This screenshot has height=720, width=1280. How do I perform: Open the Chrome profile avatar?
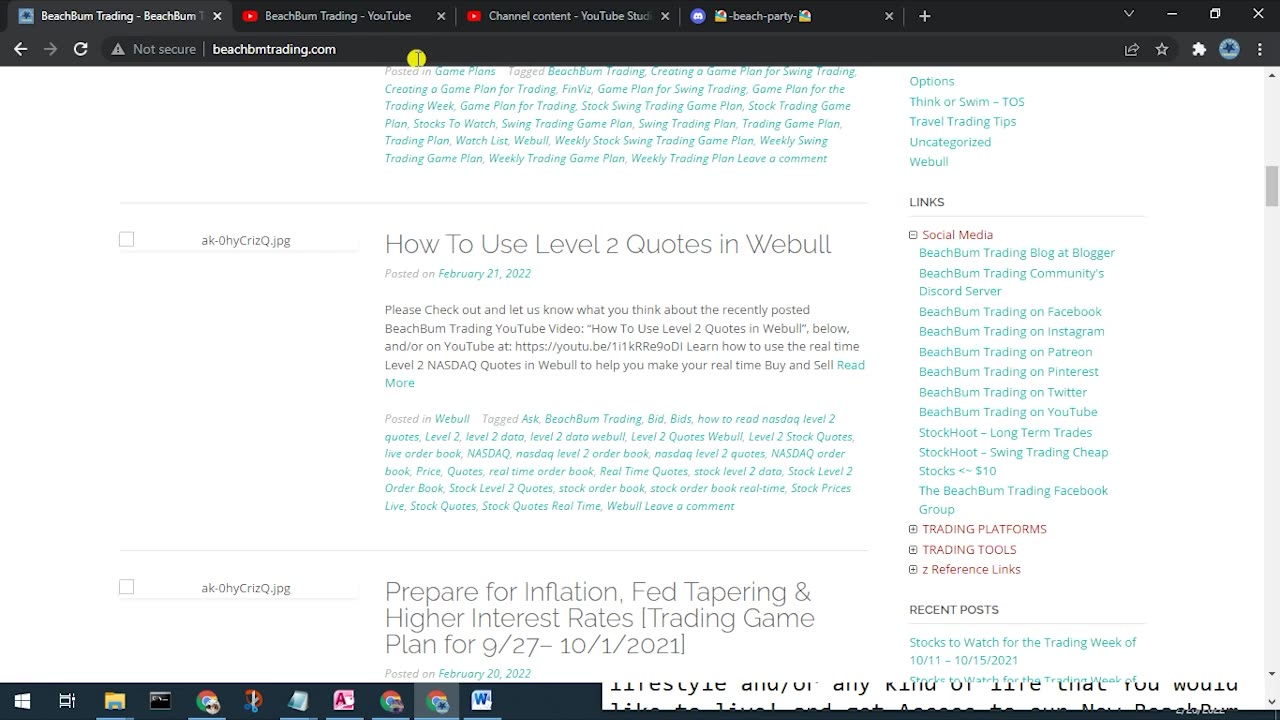(1229, 49)
